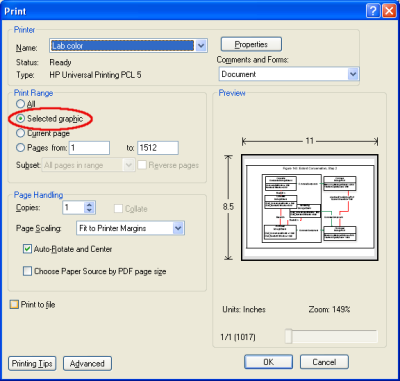This screenshot has height=381, width=400.
Task: Decrease copies with the down arrow
Action: pos(89,211)
